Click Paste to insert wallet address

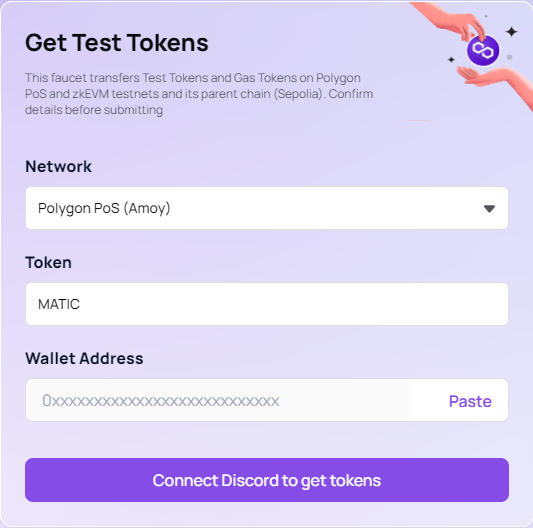[x=470, y=401]
